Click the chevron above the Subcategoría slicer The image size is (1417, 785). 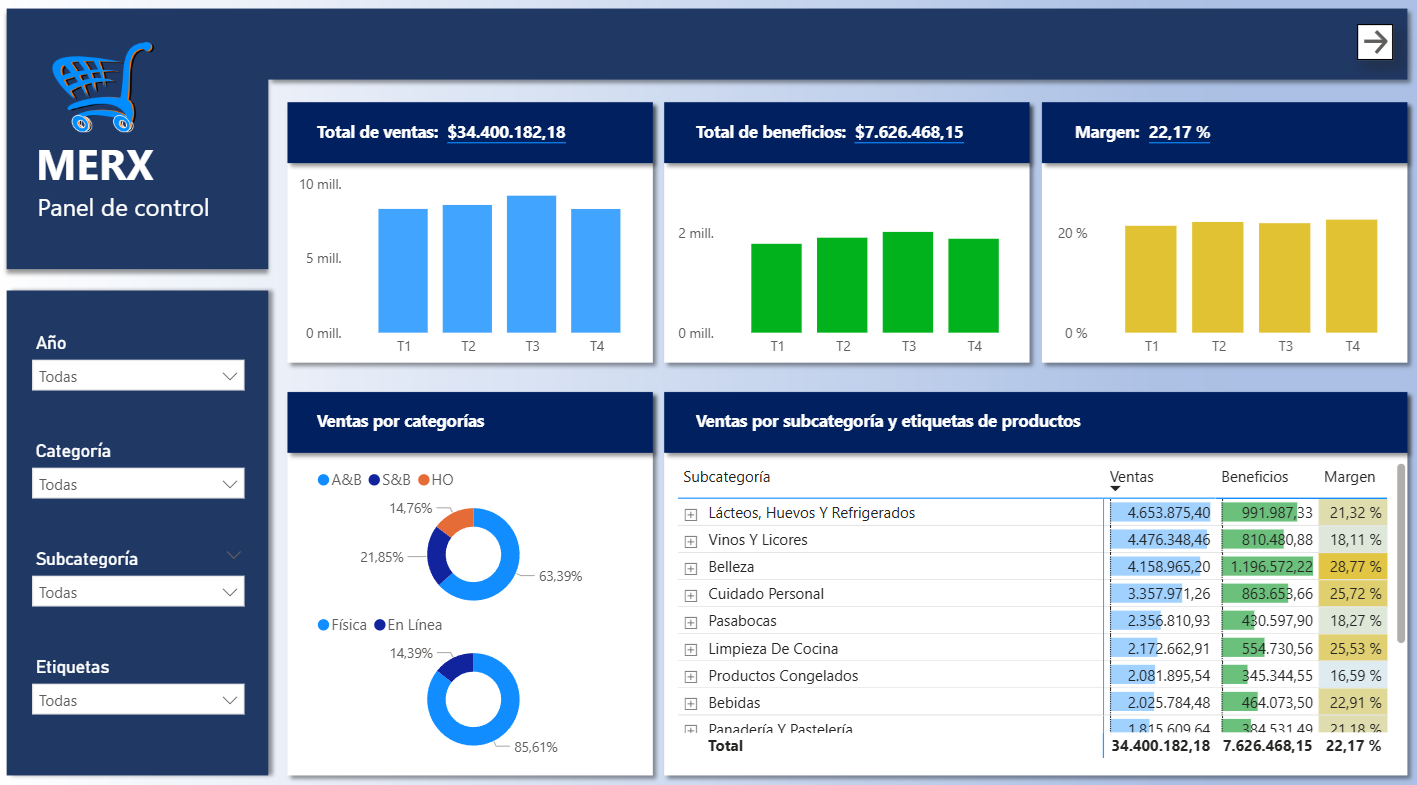[x=234, y=555]
